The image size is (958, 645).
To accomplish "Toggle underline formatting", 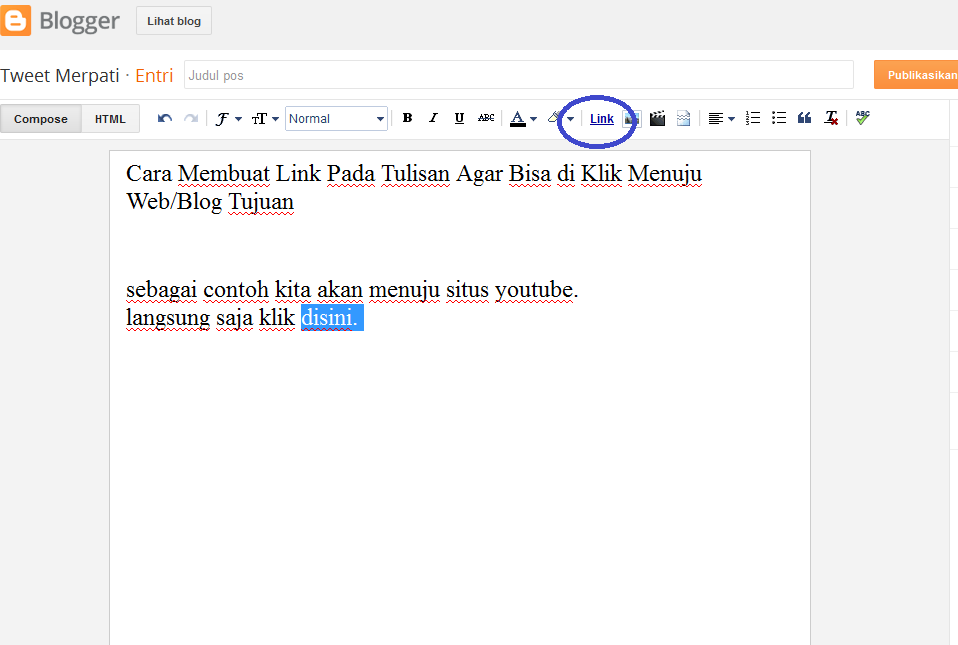I will (x=459, y=118).
